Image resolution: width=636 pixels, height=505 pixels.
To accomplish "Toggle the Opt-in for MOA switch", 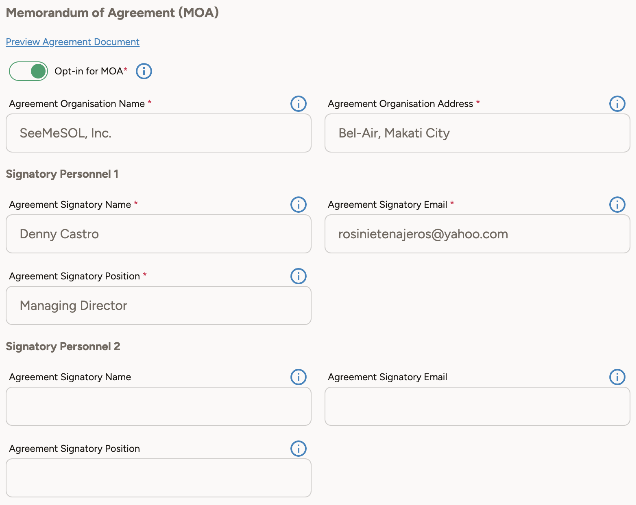I will tap(28, 71).
